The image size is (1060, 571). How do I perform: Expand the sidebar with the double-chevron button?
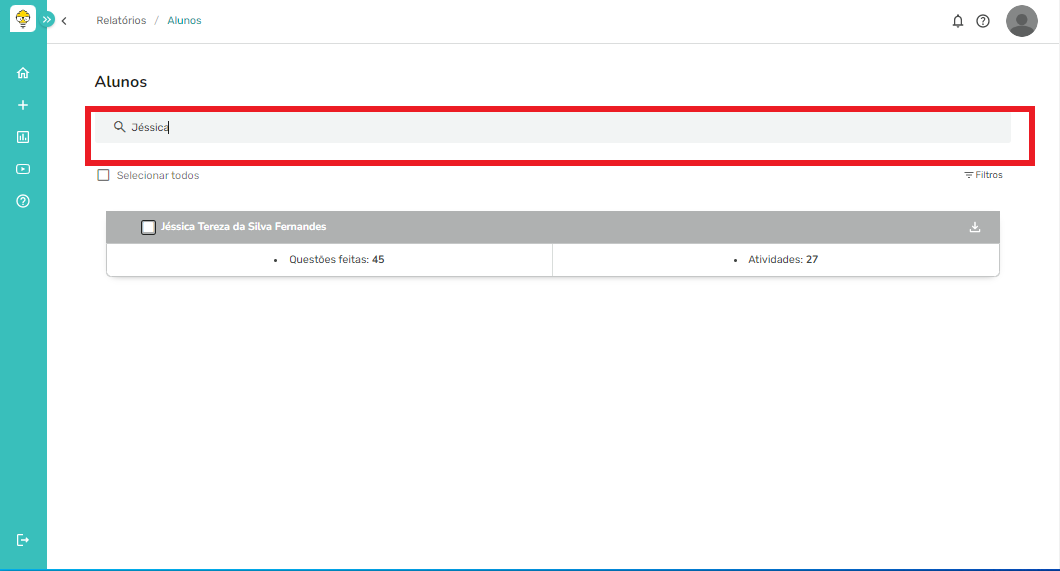(47, 19)
